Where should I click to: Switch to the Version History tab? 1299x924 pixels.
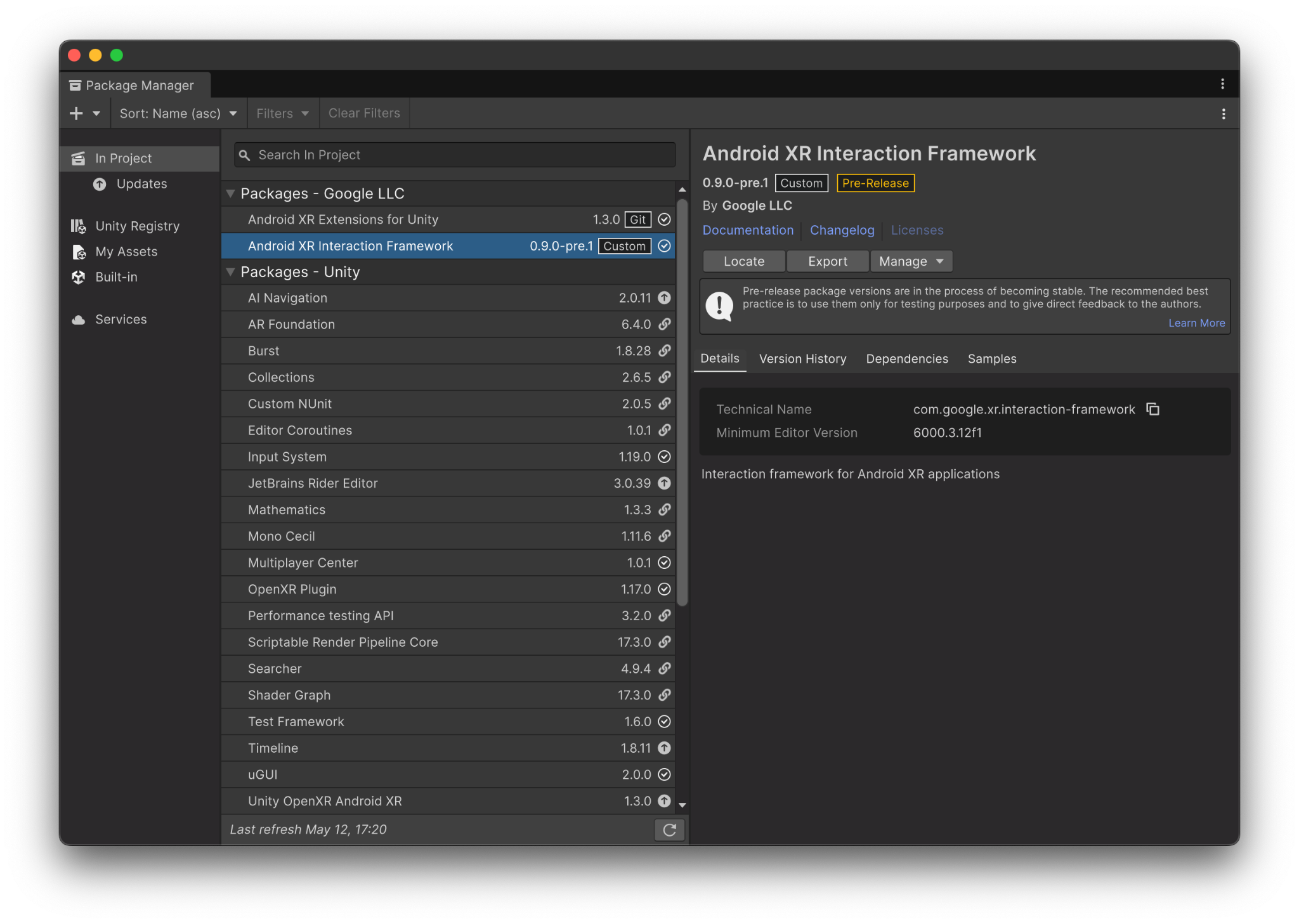(x=802, y=359)
